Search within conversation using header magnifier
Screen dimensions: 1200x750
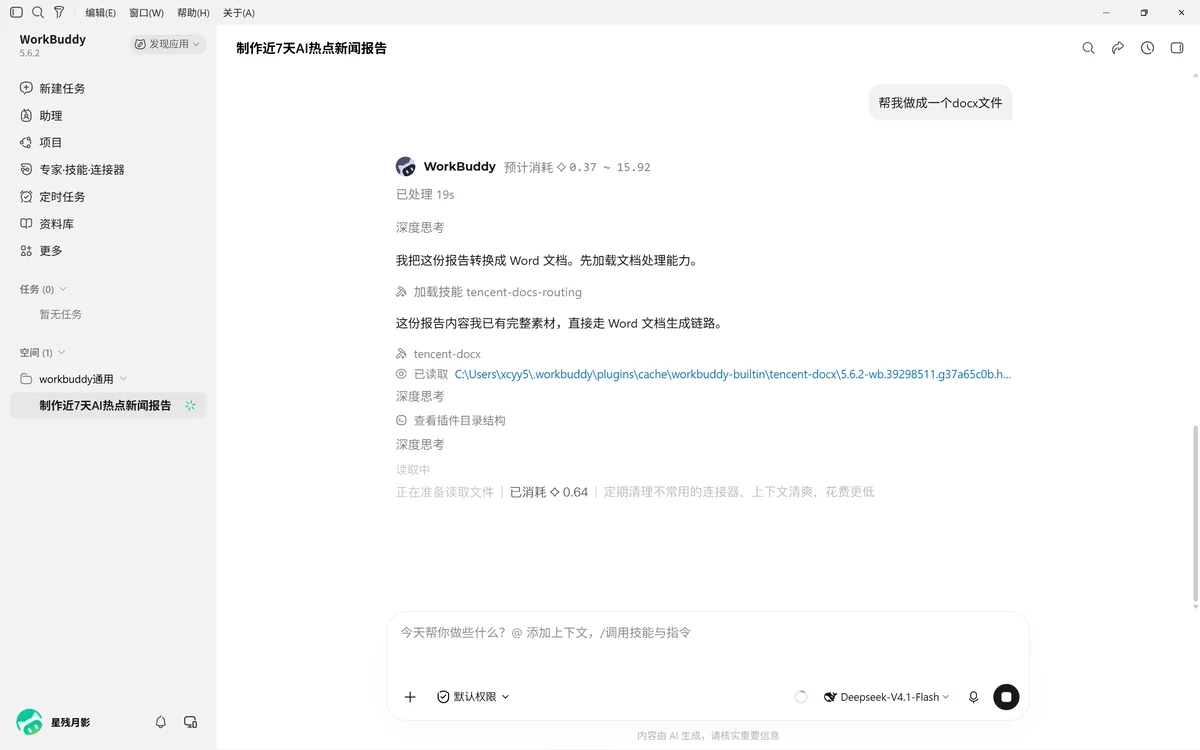coord(1088,48)
